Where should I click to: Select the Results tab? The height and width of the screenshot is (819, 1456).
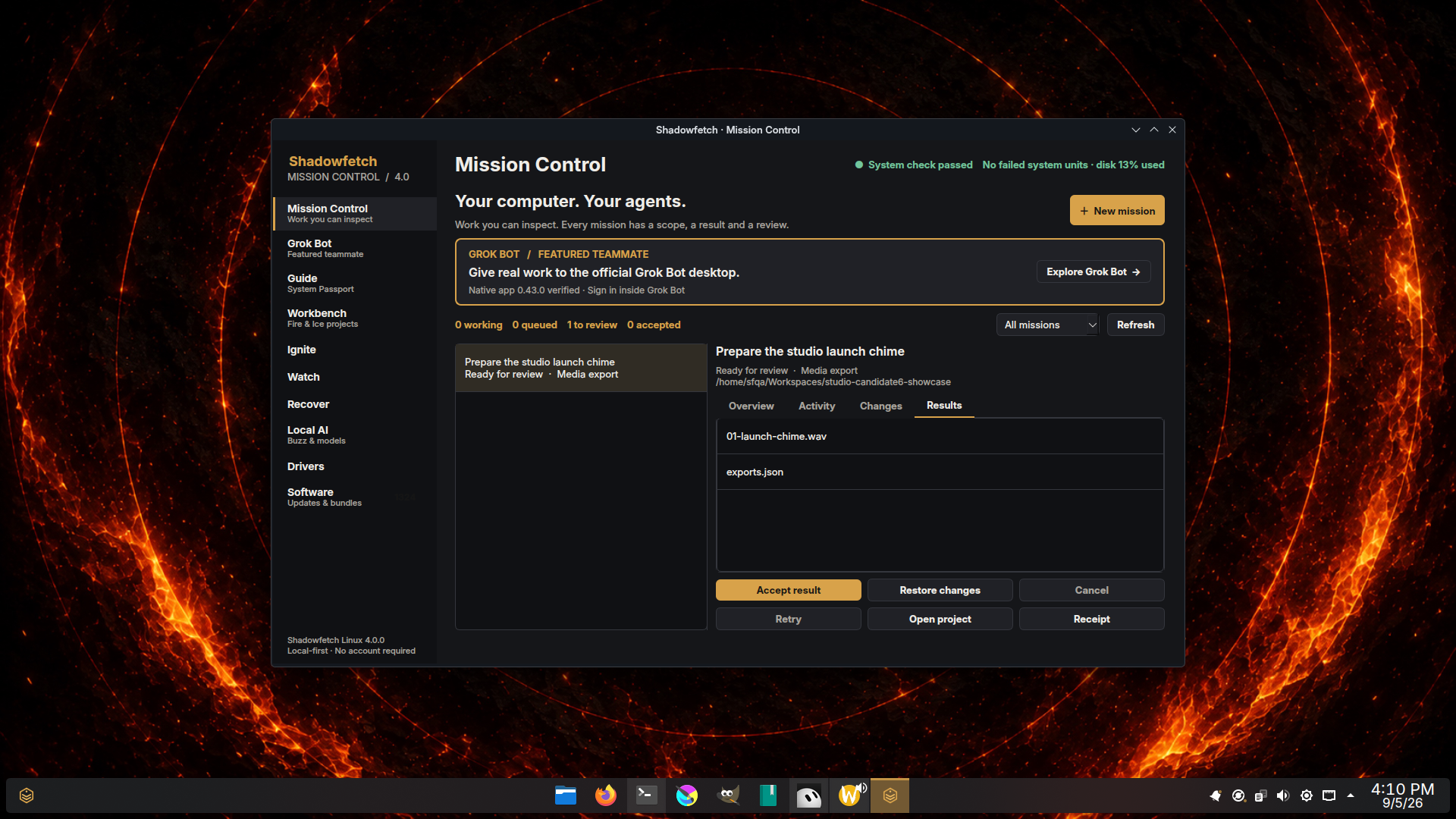click(944, 406)
